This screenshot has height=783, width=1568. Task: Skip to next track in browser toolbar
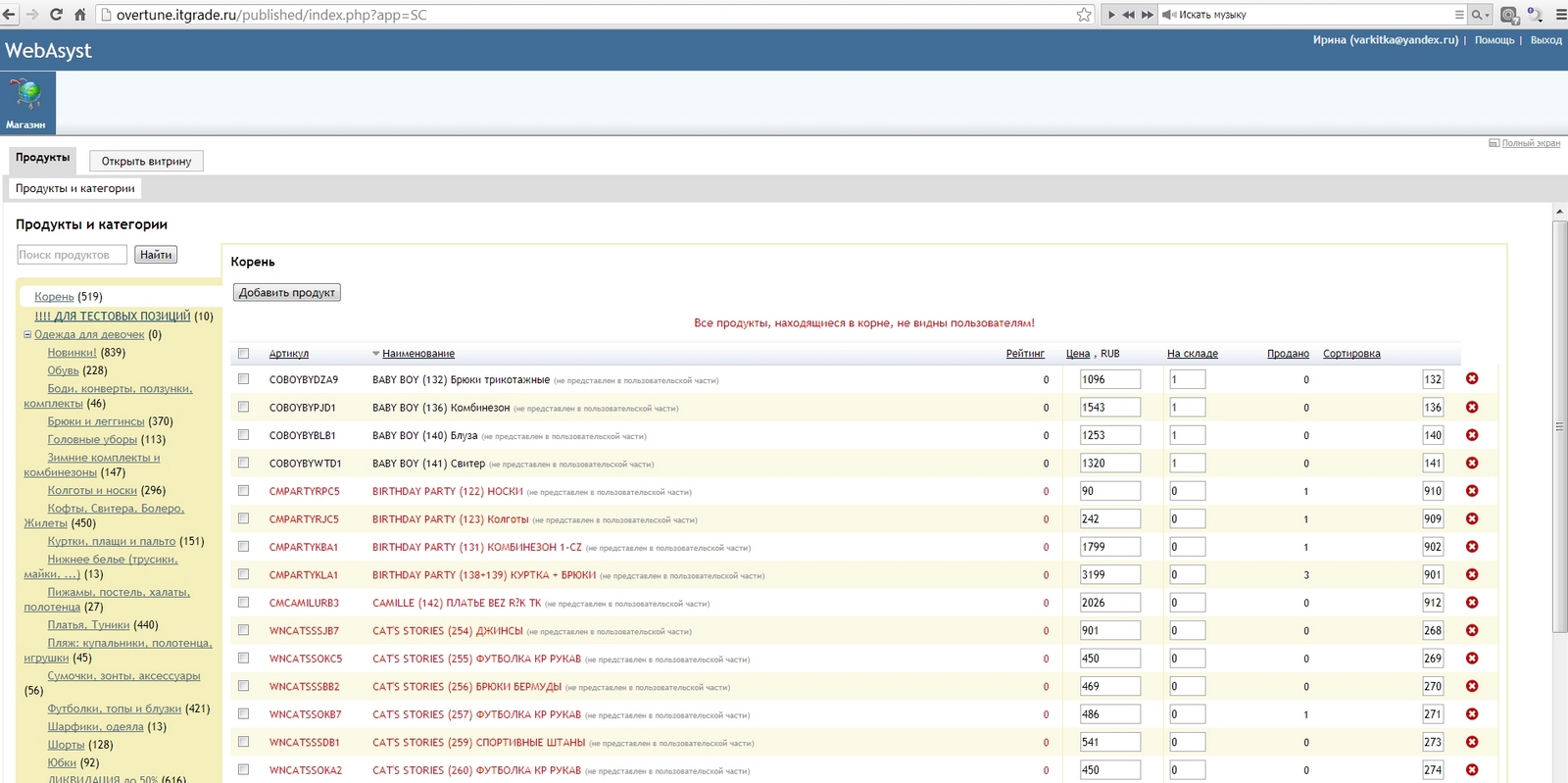(1148, 15)
